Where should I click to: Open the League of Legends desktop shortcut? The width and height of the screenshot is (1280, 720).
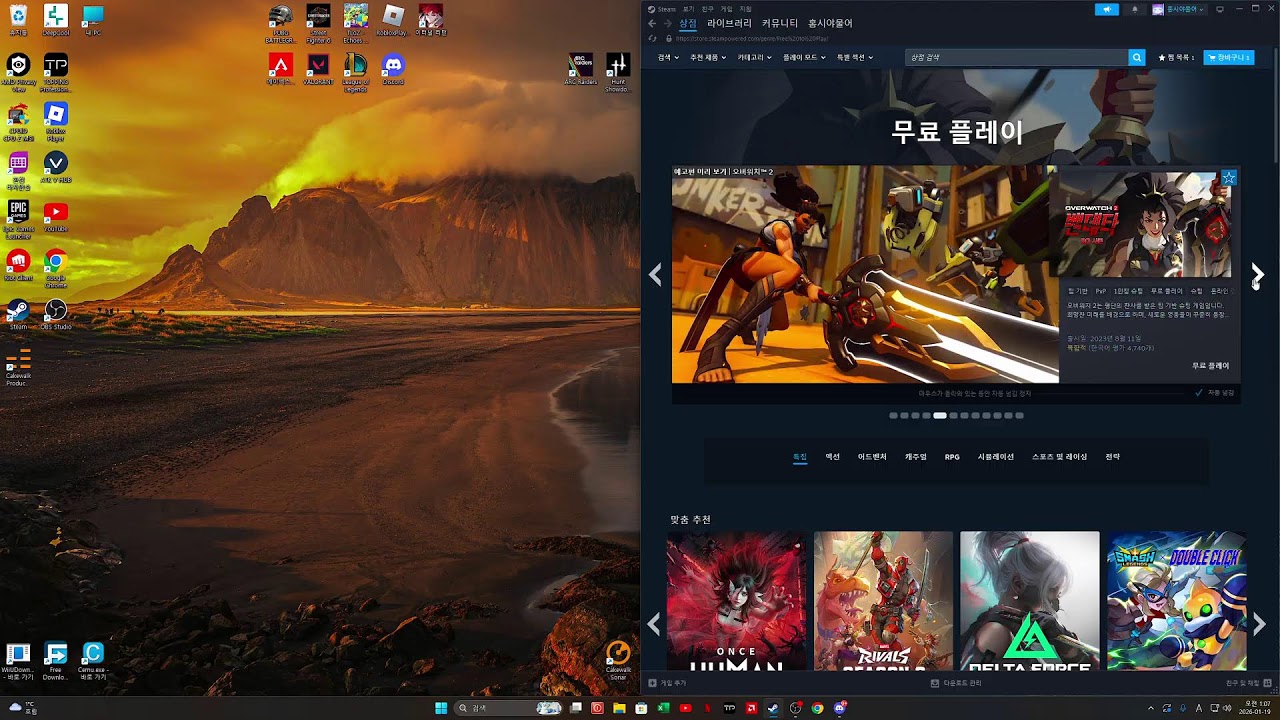pos(355,72)
